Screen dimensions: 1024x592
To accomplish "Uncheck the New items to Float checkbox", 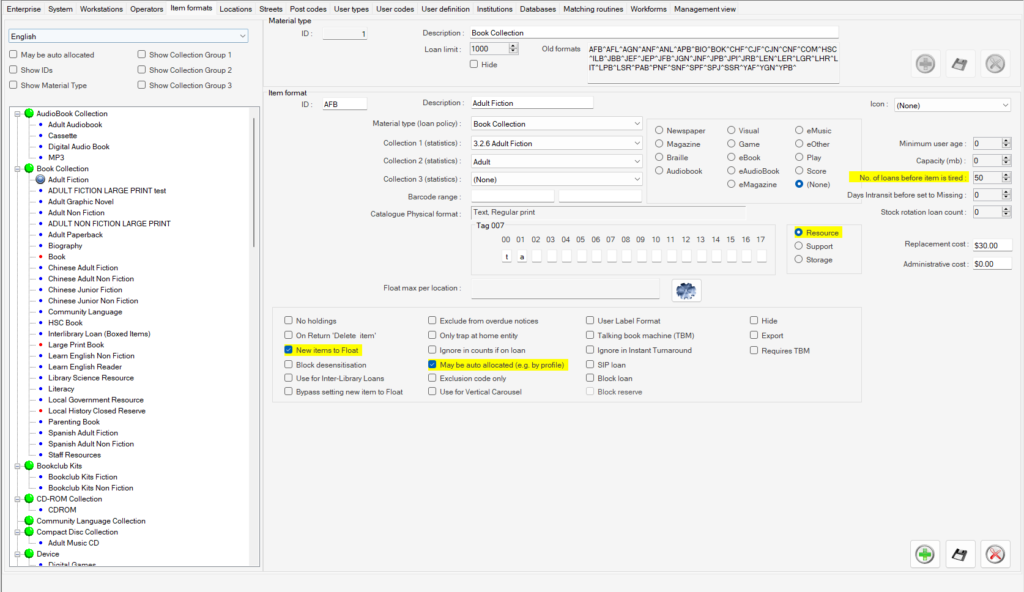I will [x=289, y=351].
